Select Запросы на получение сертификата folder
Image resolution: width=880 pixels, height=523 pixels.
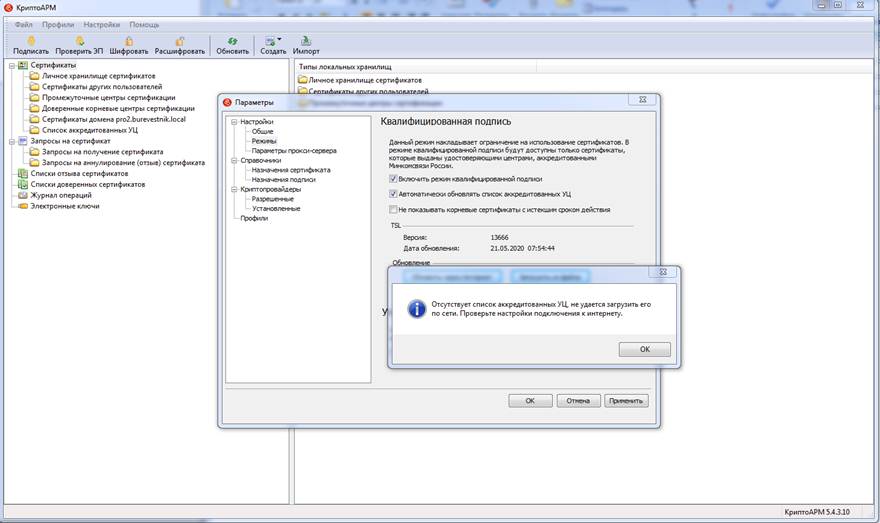pos(97,152)
